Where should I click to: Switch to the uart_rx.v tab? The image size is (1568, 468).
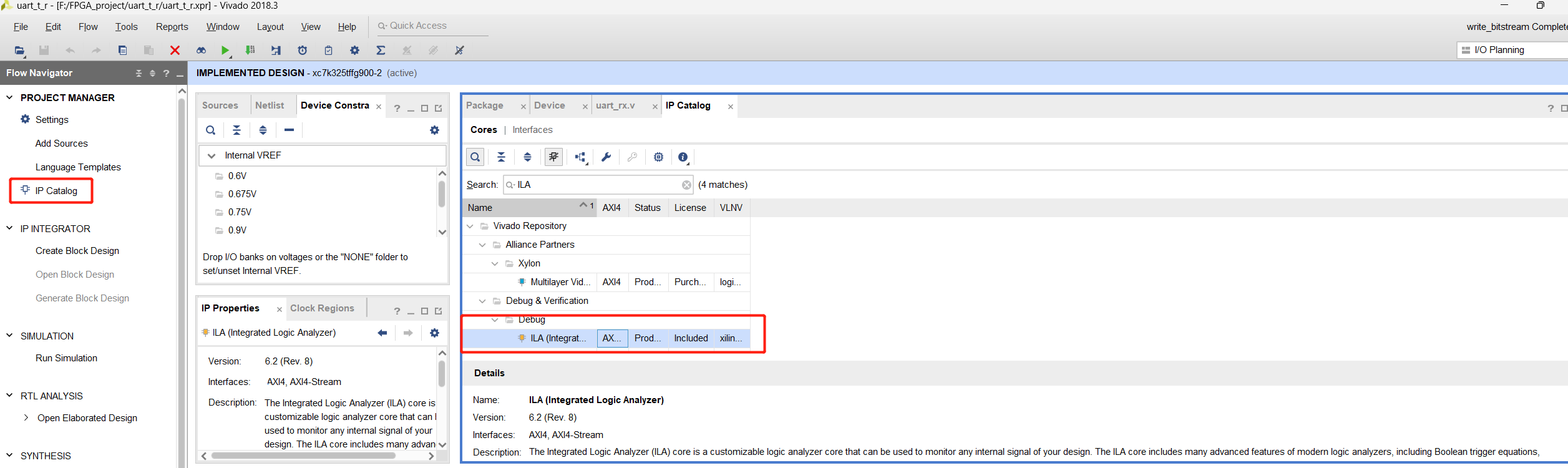pyautogui.click(x=615, y=105)
